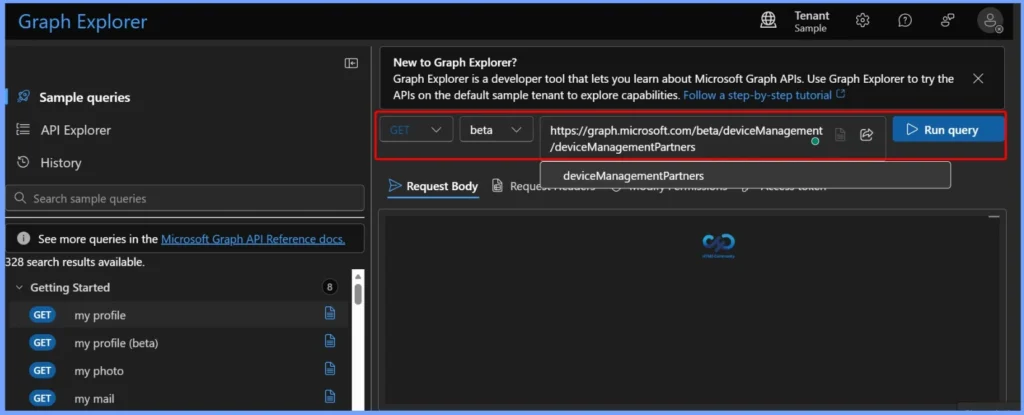The image size is (1024, 415).
Task: Open the beta version dropdown
Action: pos(496,130)
